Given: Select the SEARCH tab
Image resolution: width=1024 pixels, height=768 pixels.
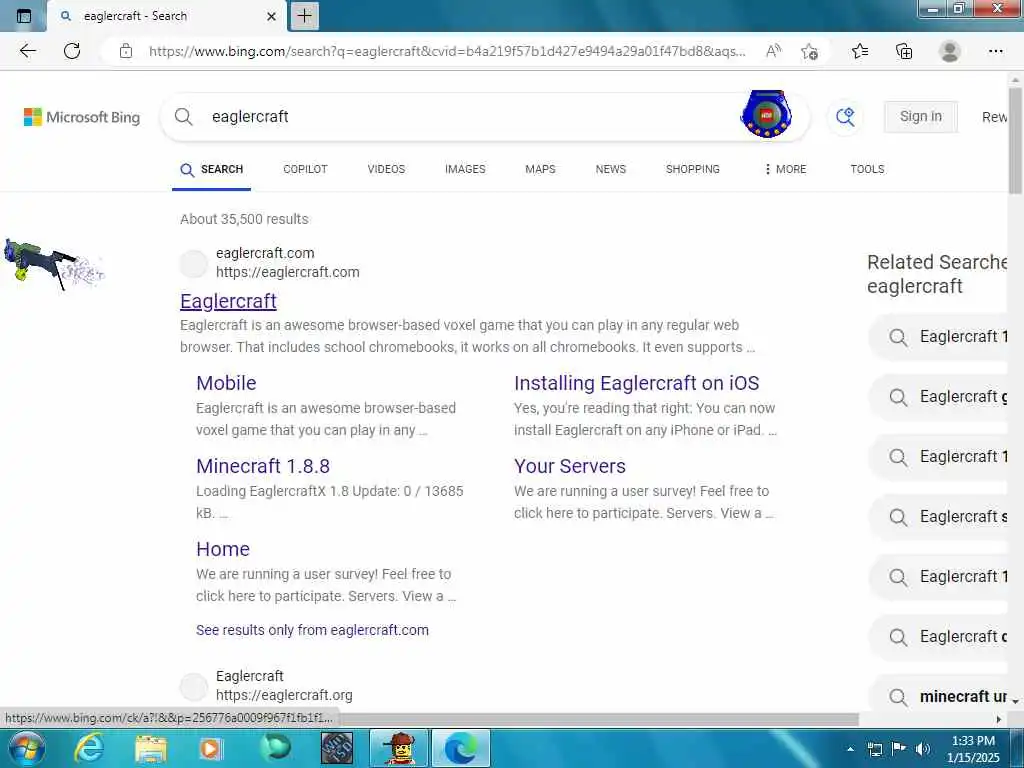Looking at the screenshot, I should click(x=212, y=169).
